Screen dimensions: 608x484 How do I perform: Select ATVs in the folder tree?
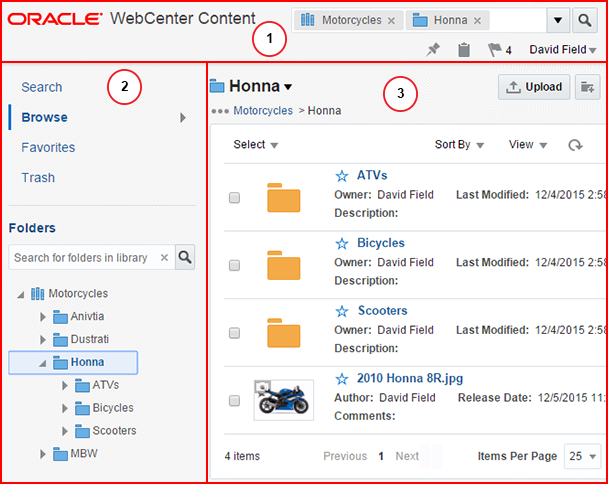(x=97, y=385)
